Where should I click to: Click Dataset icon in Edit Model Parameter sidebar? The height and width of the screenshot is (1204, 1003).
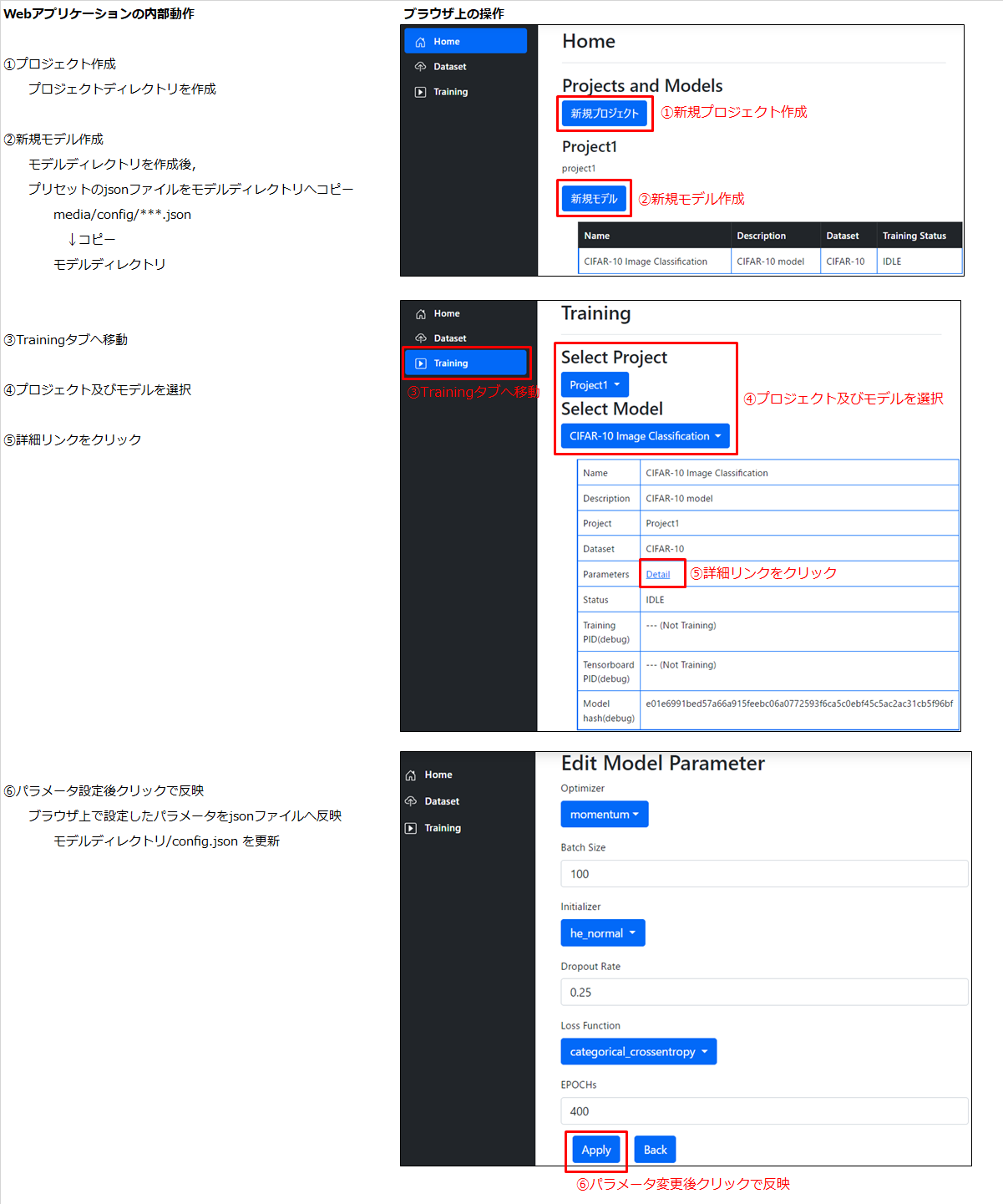pos(411,801)
